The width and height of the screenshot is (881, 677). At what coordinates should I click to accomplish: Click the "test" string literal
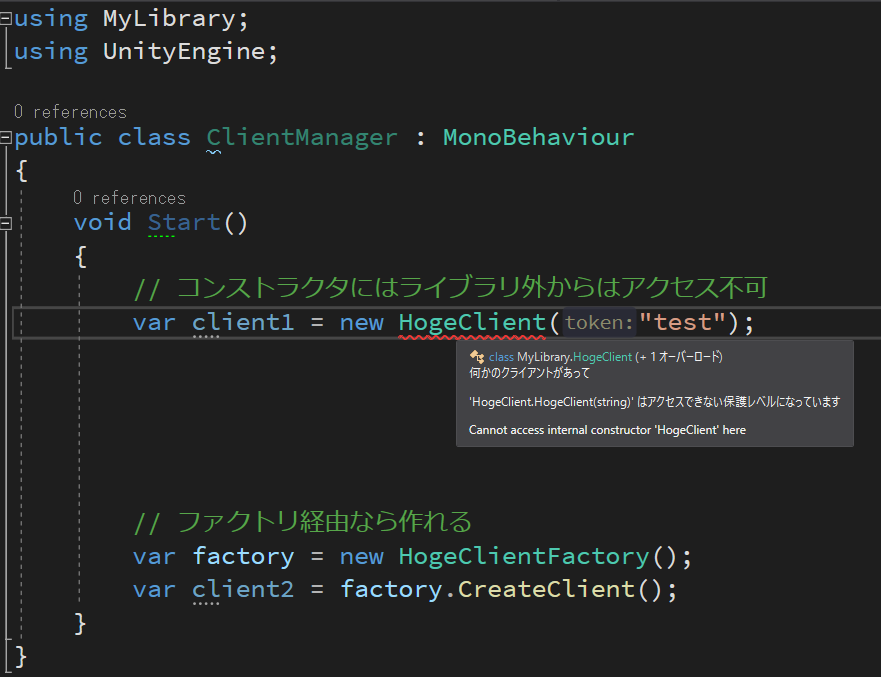(682, 322)
